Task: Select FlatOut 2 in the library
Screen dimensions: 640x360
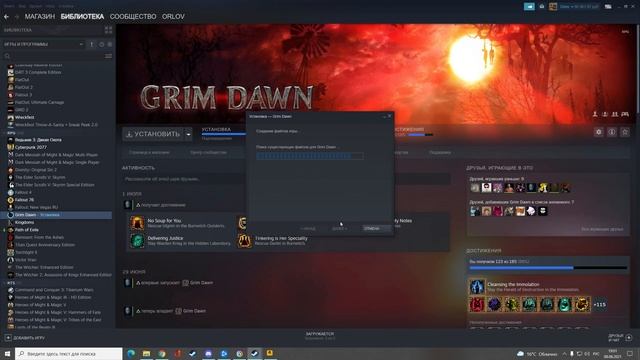Action: tap(24, 87)
